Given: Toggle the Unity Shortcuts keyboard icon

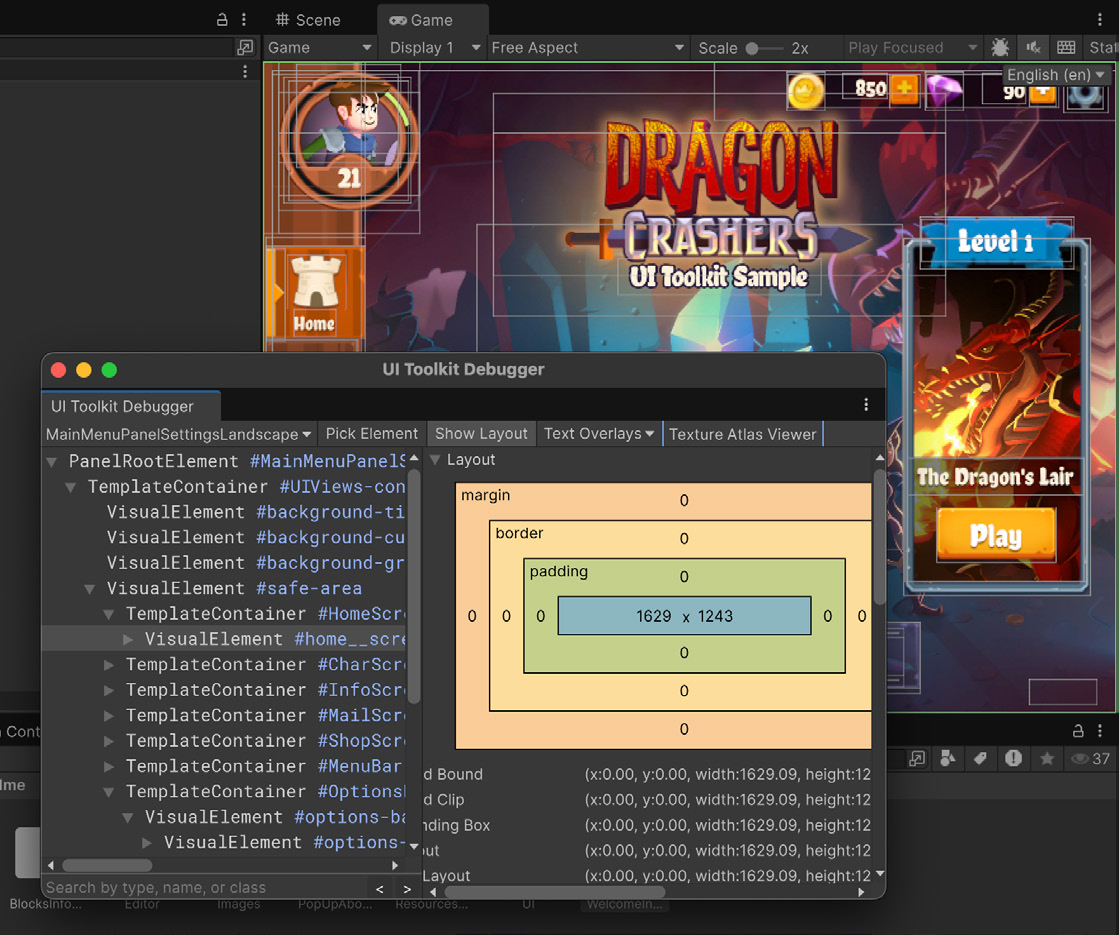Looking at the screenshot, I should (x=1066, y=48).
